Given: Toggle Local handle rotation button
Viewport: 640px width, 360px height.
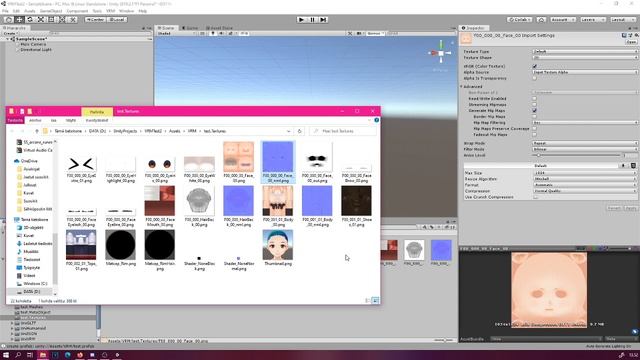Looking at the screenshot, I should (x=117, y=20).
